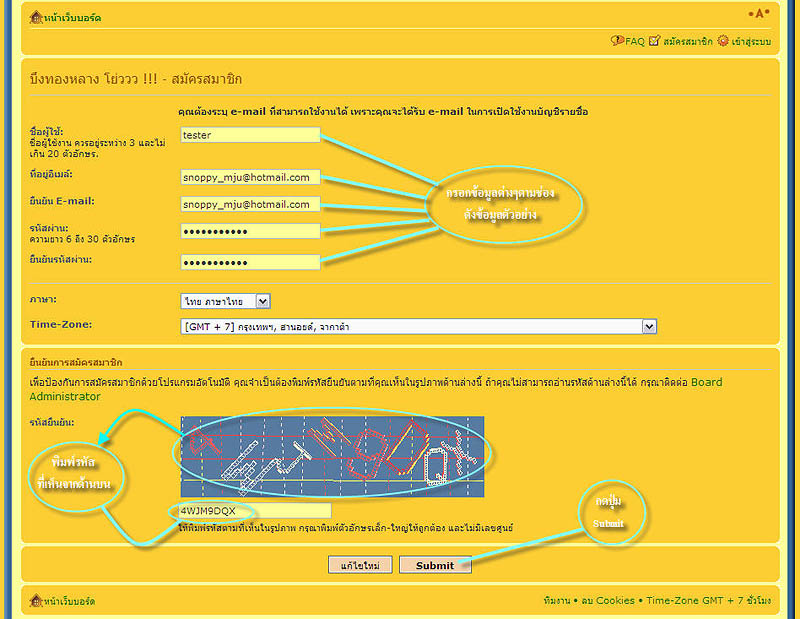This screenshot has width=800, height=619.
Task: Focus the confirmation code field with 4WJM9DQX
Action: pos(255,511)
